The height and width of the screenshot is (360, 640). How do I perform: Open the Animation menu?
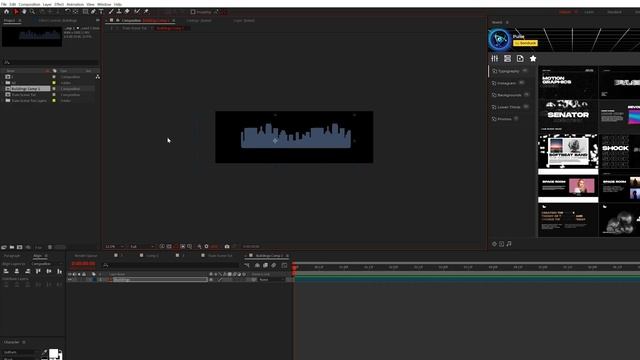tap(75, 4)
